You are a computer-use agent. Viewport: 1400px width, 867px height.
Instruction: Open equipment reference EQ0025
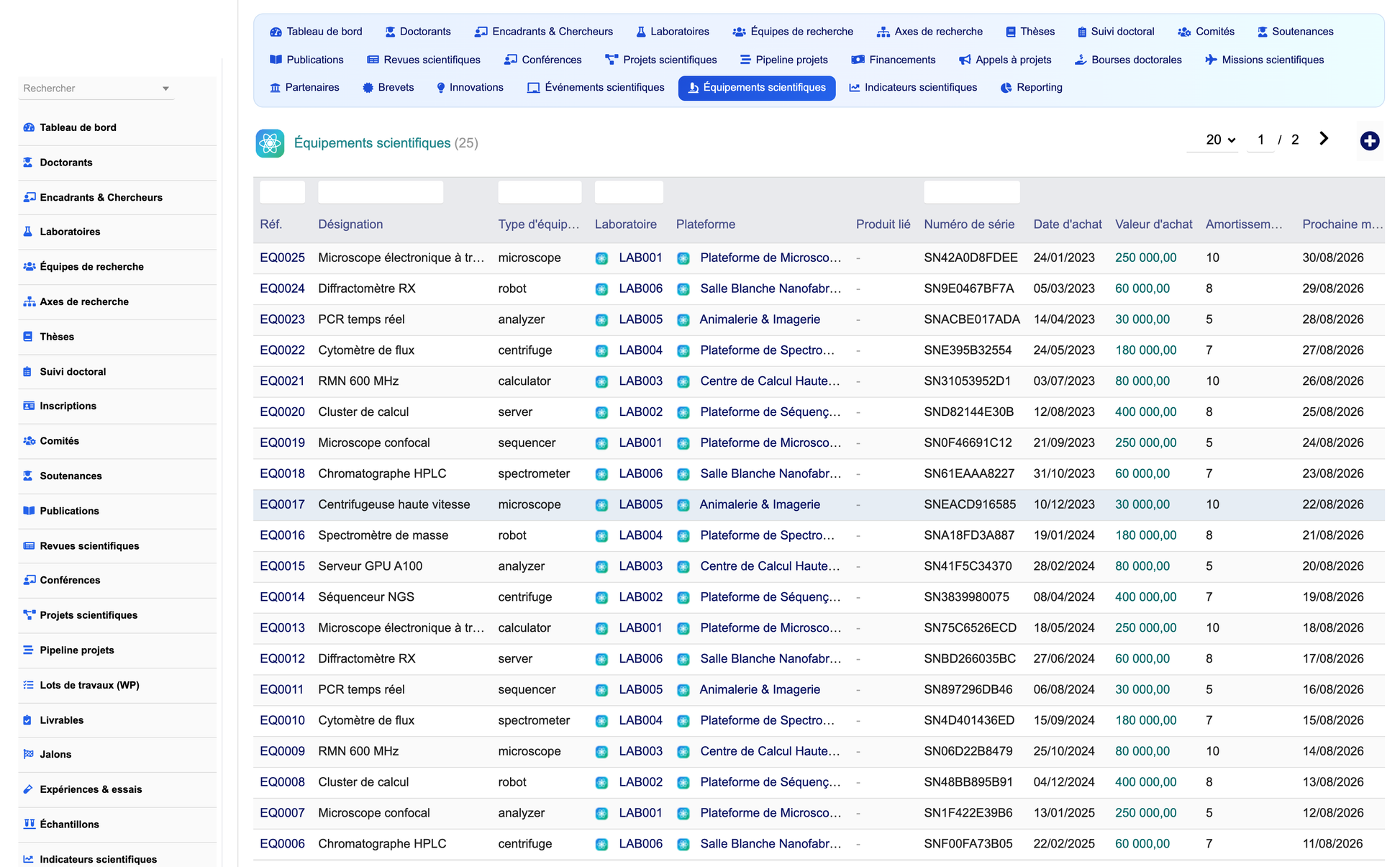(282, 258)
